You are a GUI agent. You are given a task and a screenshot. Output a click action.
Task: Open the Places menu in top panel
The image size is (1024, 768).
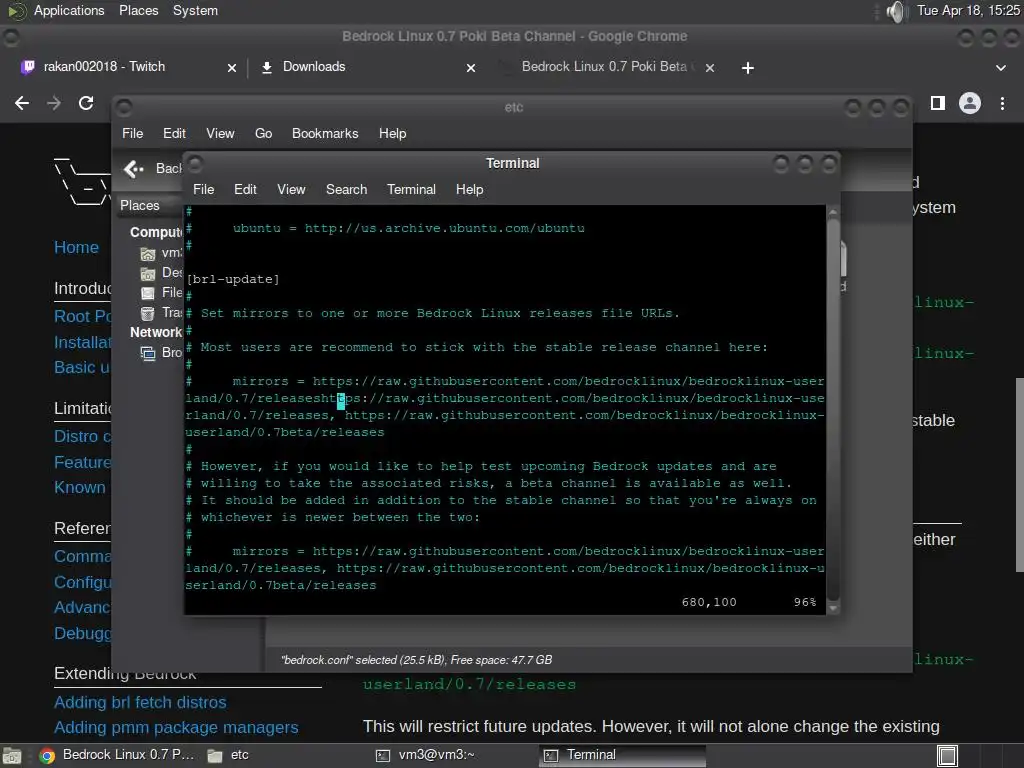pyautogui.click(x=138, y=10)
